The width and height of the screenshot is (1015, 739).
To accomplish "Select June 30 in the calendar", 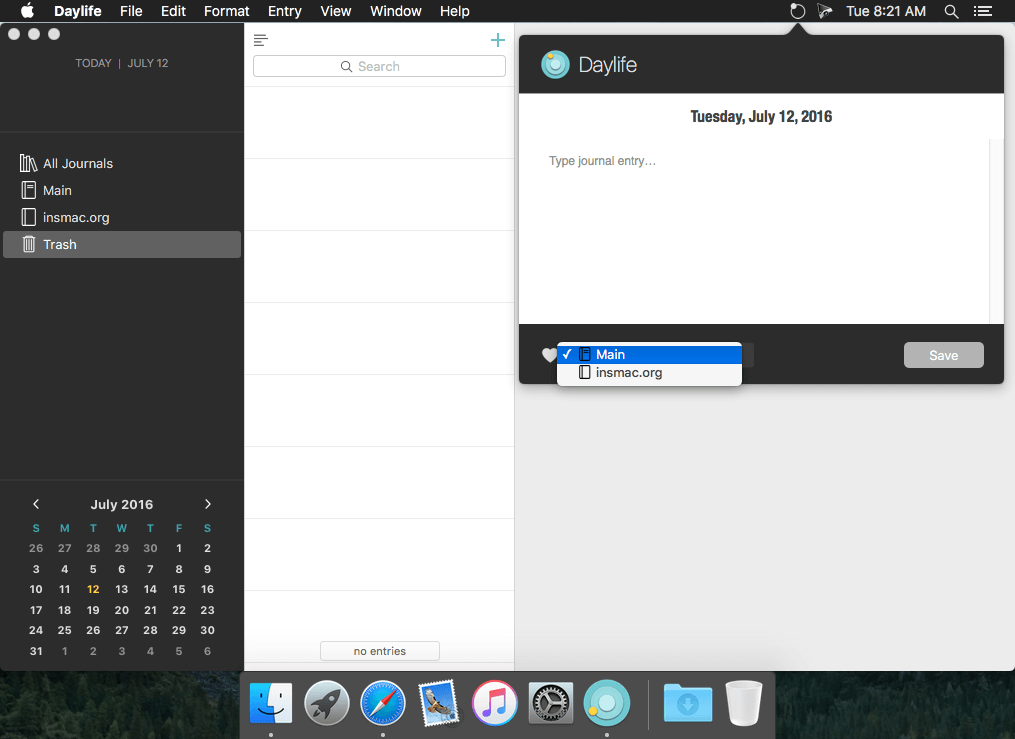I will tap(150, 548).
